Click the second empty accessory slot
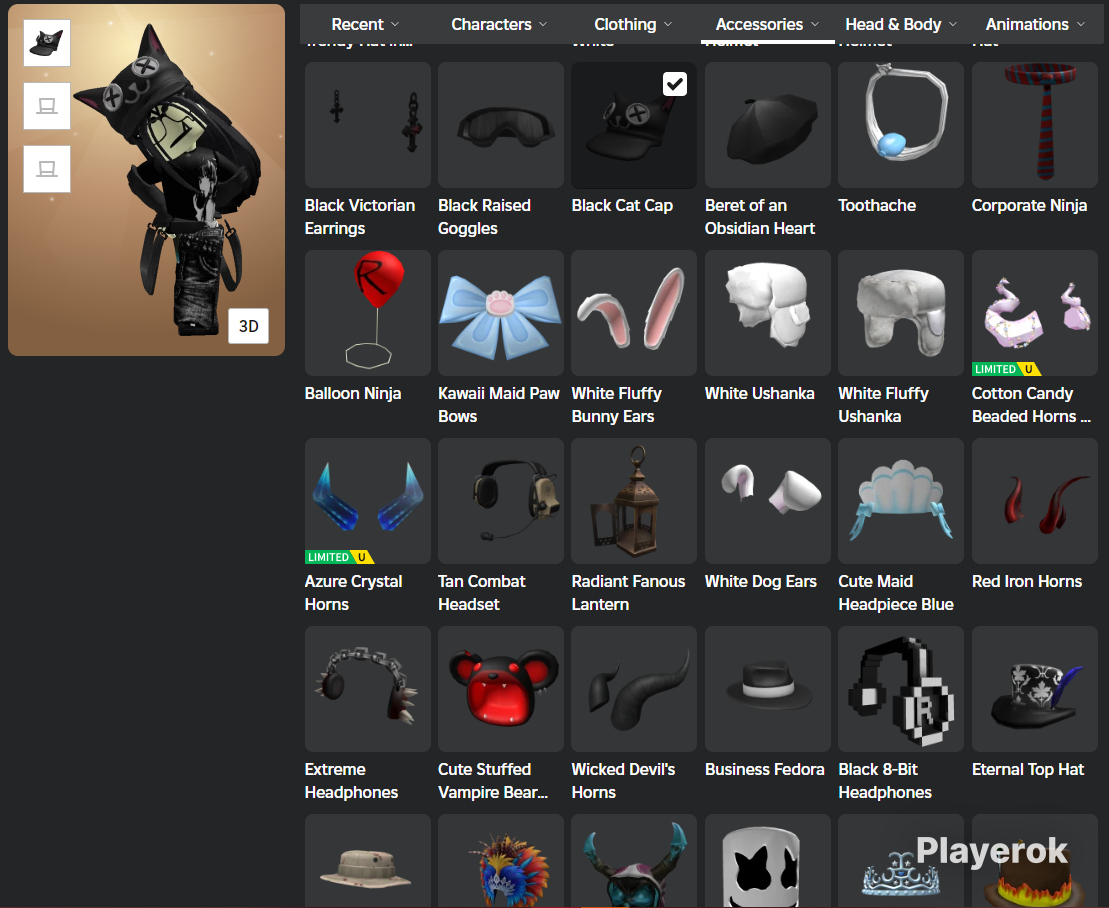Viewport: 1109px width, 908px height. (x=47, y=169)
